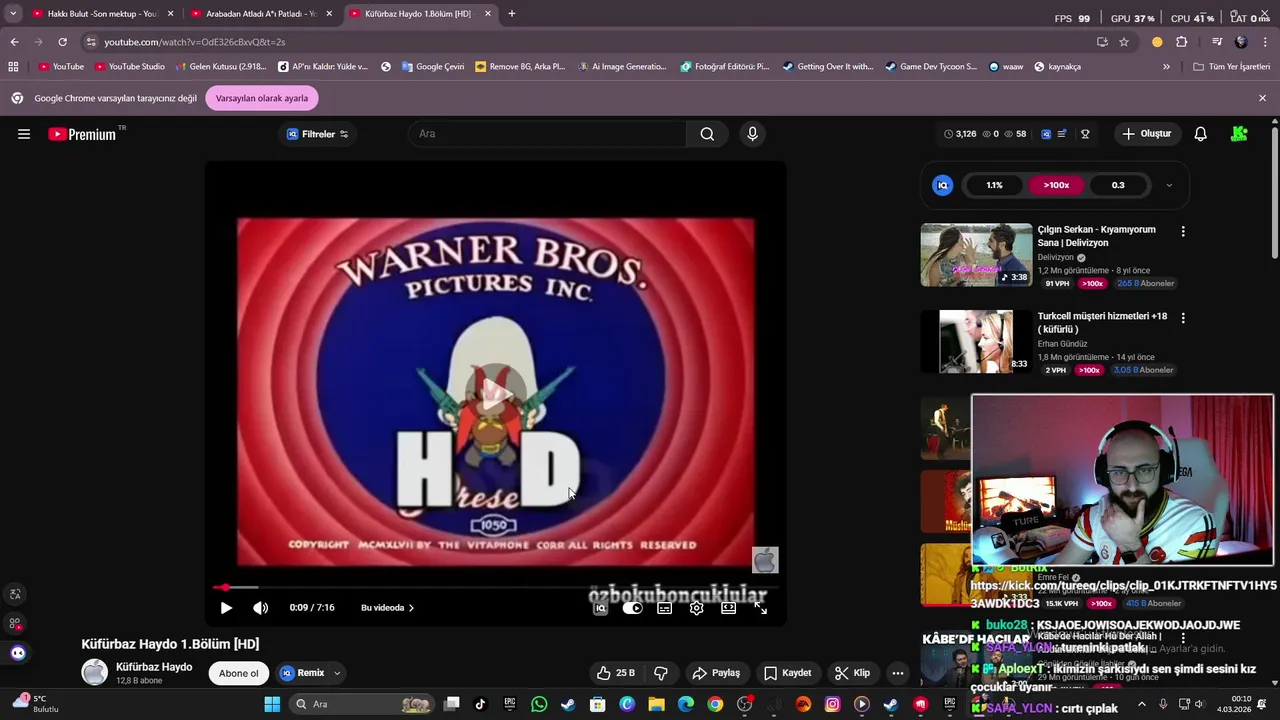This screenshot has height=720, width=1280.
Task: Open Küfürbaz Haydo channel avatar
Action: coord(95,673)
